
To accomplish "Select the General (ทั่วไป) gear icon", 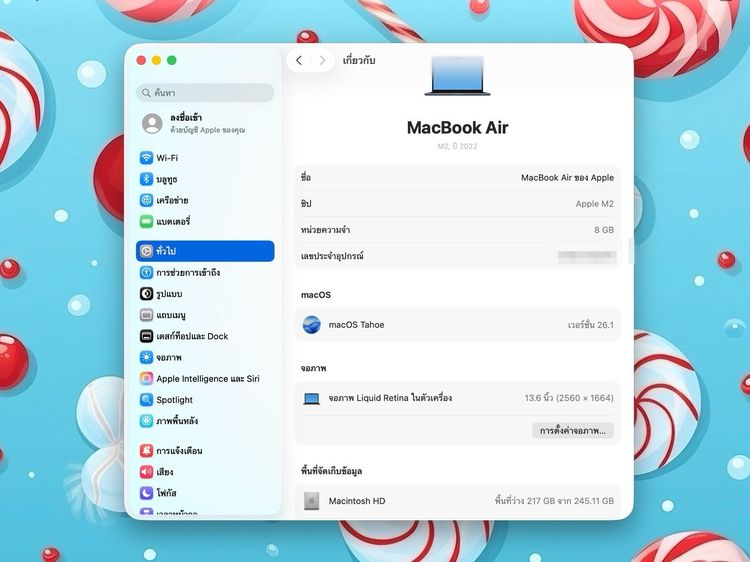I will 146,251.
